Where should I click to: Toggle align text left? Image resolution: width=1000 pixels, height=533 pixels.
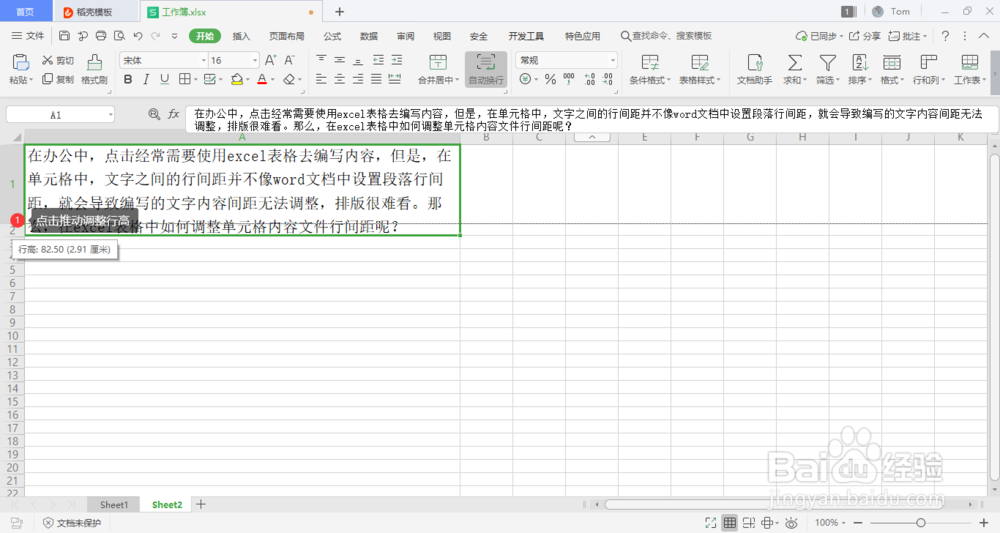321,79
